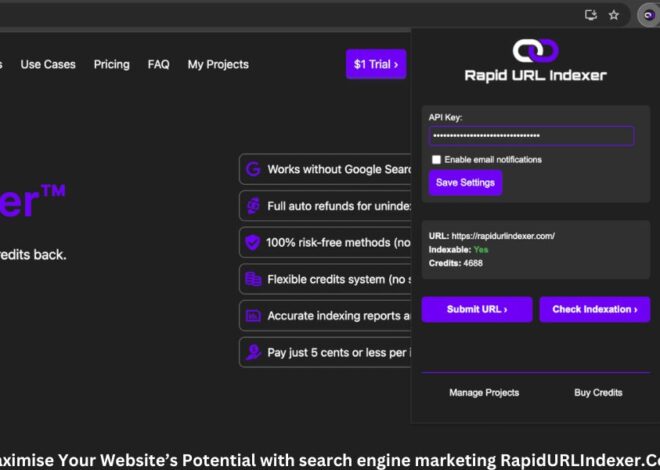Click the shield icon beside 100% risk-free
This screenshot has width=660, height=470.
[x=253, y=242]
